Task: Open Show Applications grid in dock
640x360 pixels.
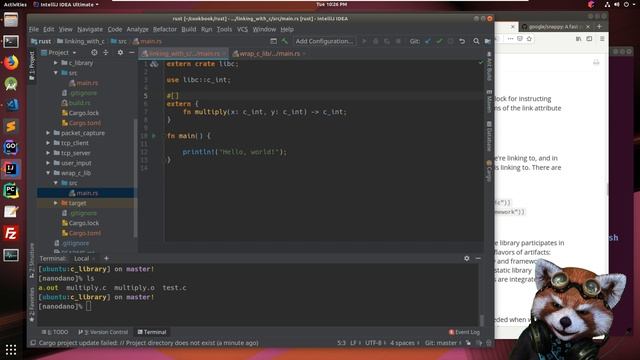Action: [11, 350]
